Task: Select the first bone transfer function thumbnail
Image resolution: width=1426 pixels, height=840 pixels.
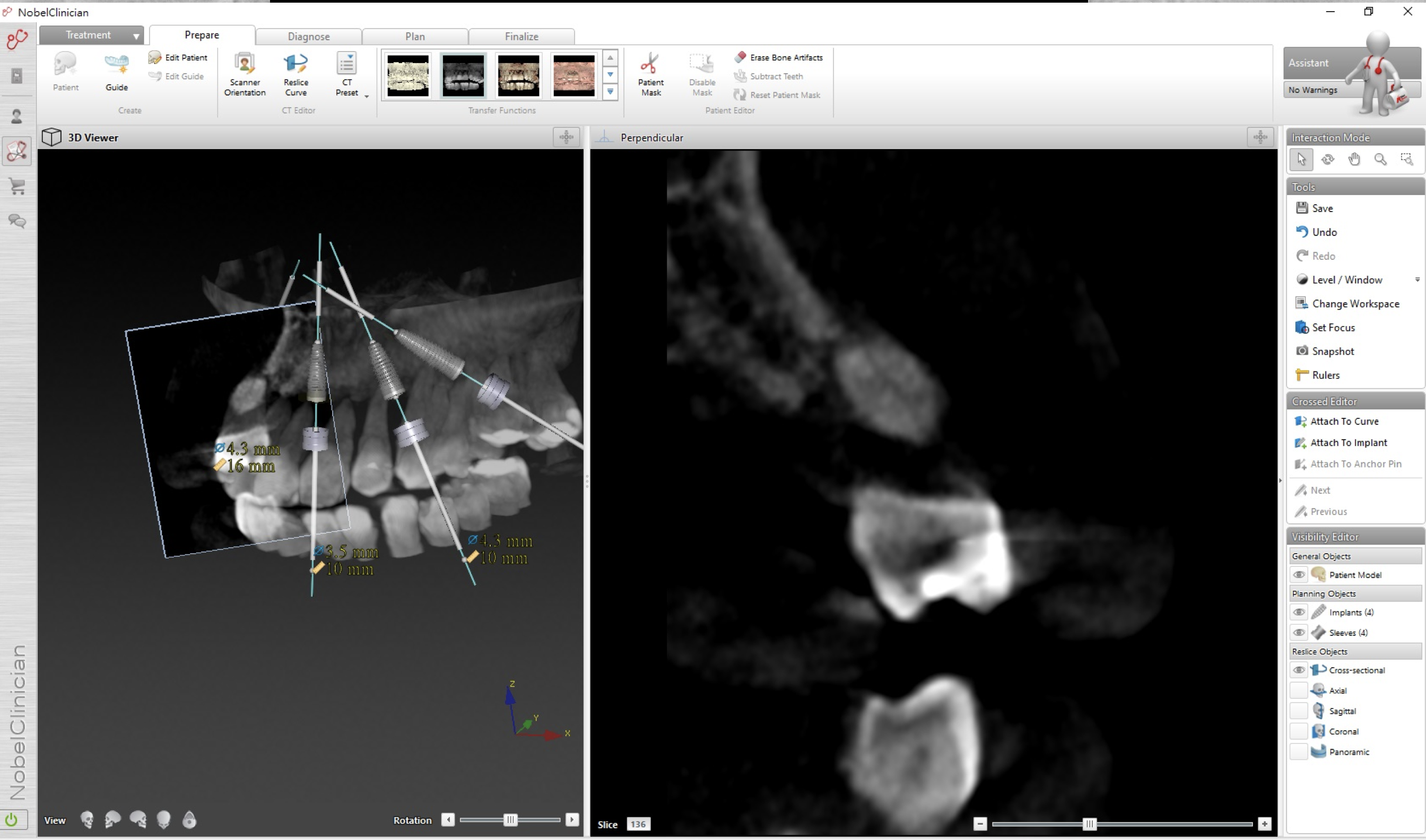Action: [x=408, y=75]
